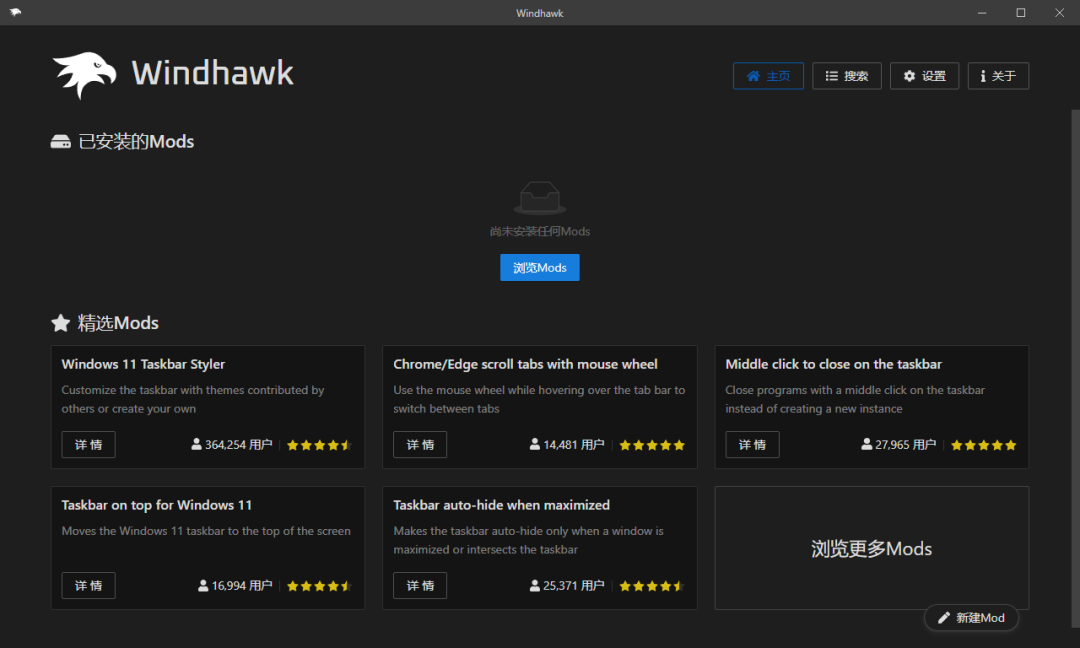Click the 精选Mods heading
This screenshot has height=648, width=1080.
click(x=118, y=323)
